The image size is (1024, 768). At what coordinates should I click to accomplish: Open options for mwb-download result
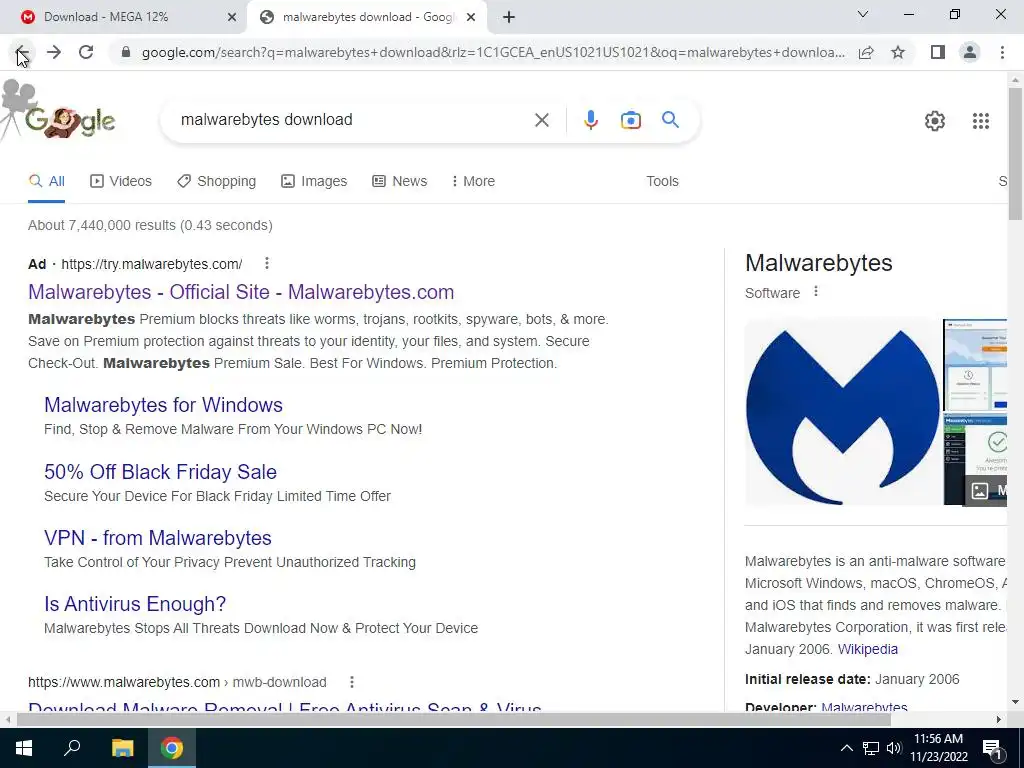(351, 682)
